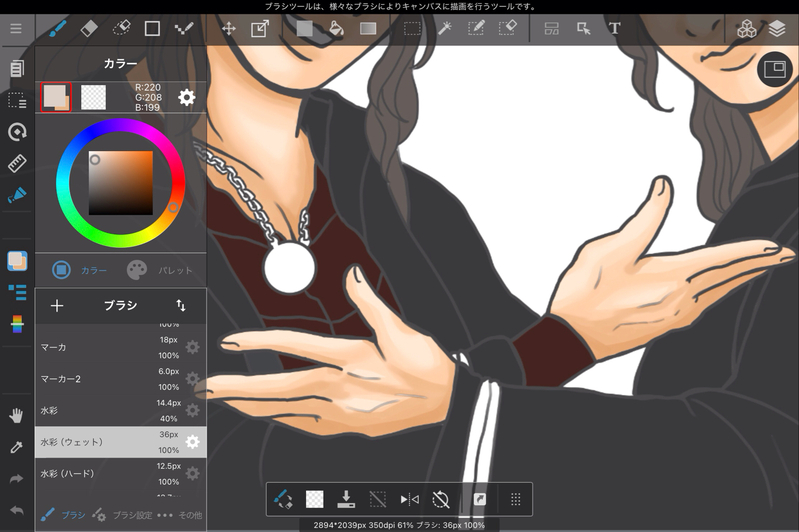Viewport: 799px width, 532px height.
Task: Switch to the パレット tab
Action: [x=159, y=270]
